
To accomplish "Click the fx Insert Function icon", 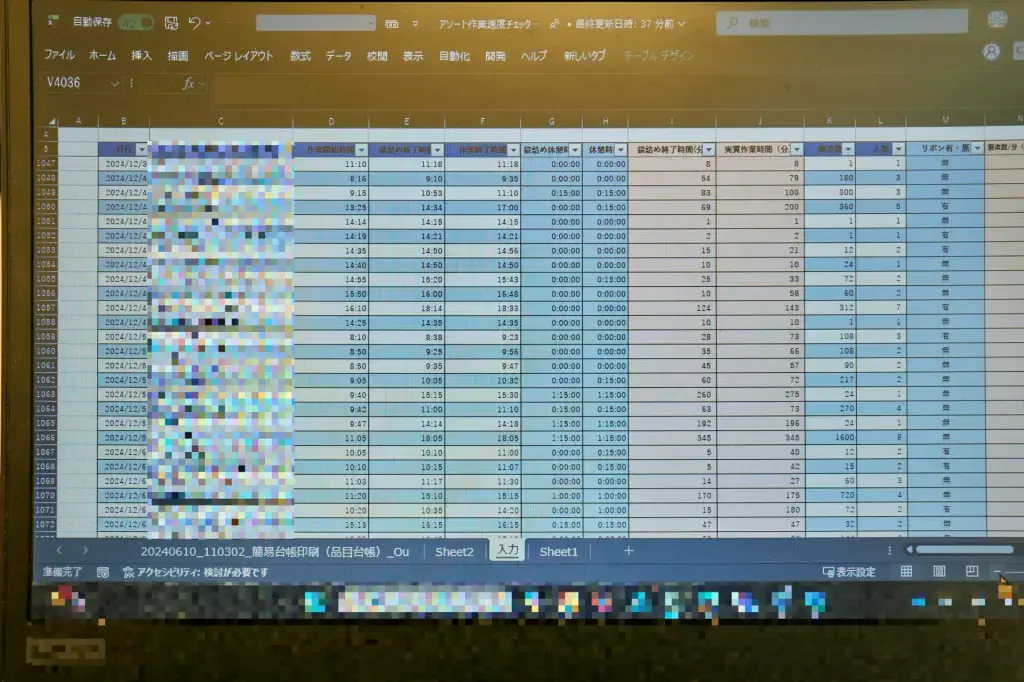I will coord(189,84).
